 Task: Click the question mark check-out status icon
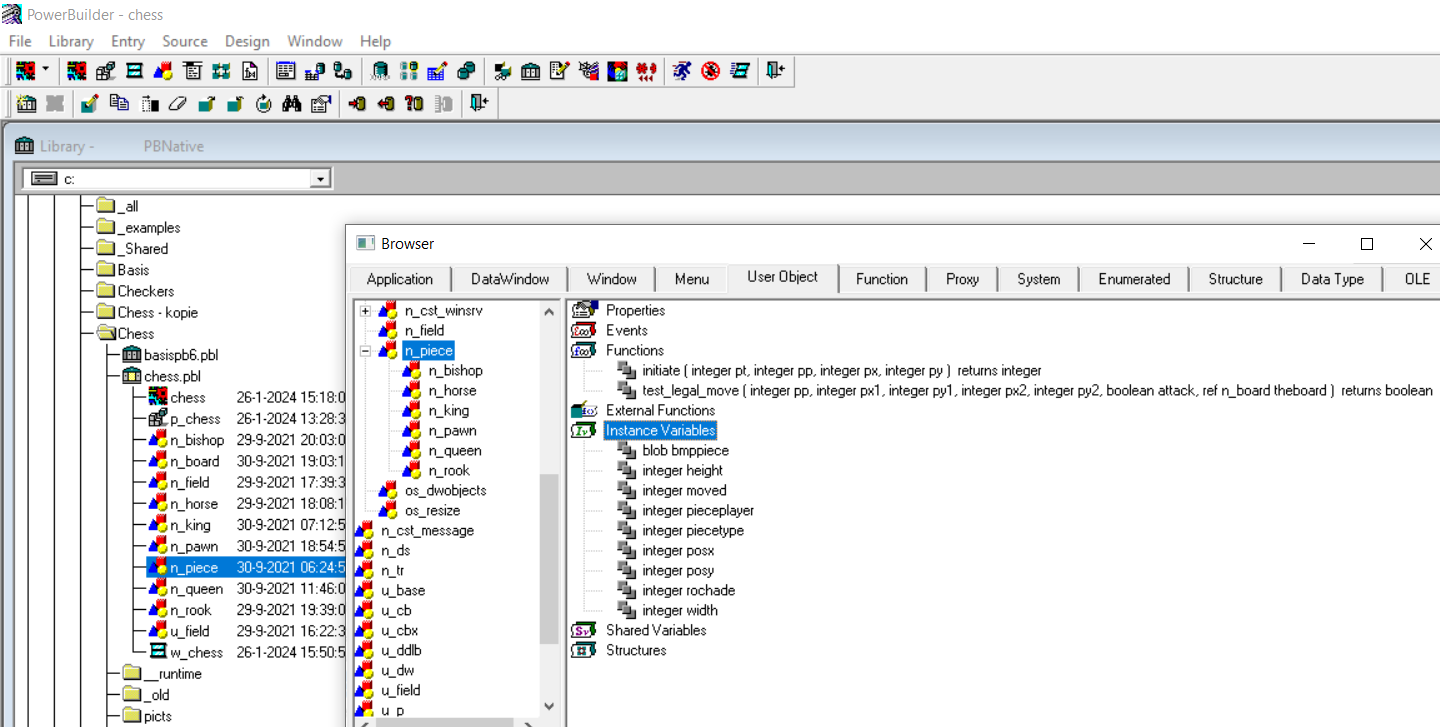414,103
